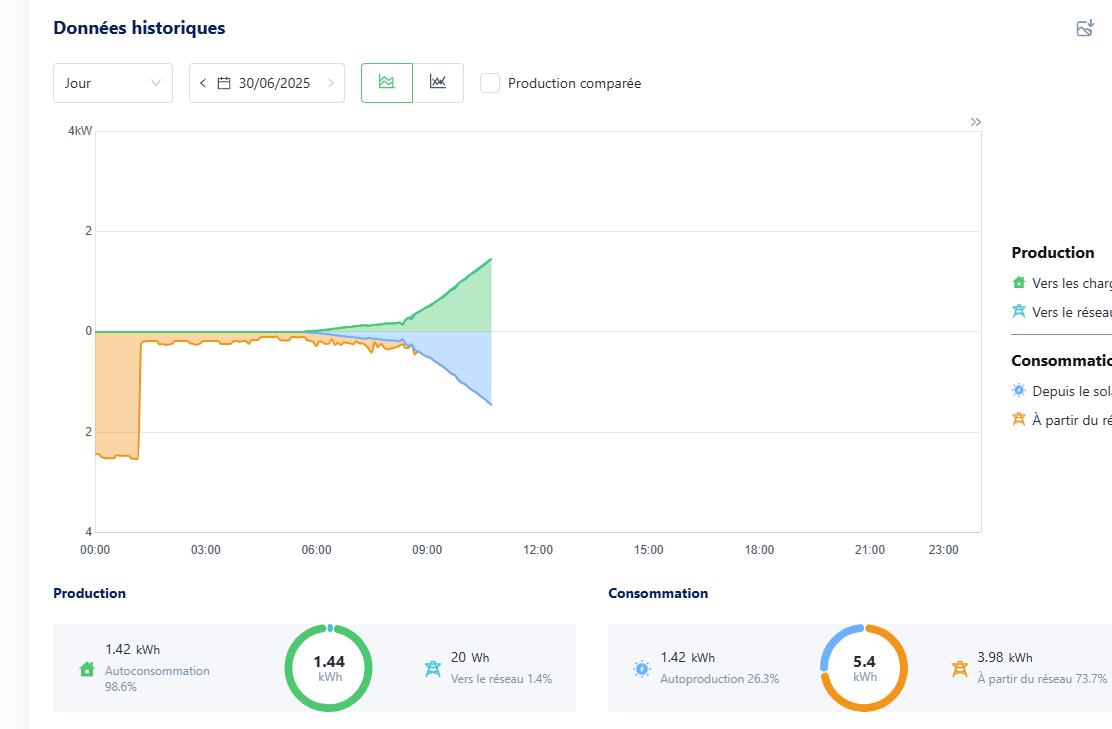Expand the legend panel with double chevron

(976, 122)
